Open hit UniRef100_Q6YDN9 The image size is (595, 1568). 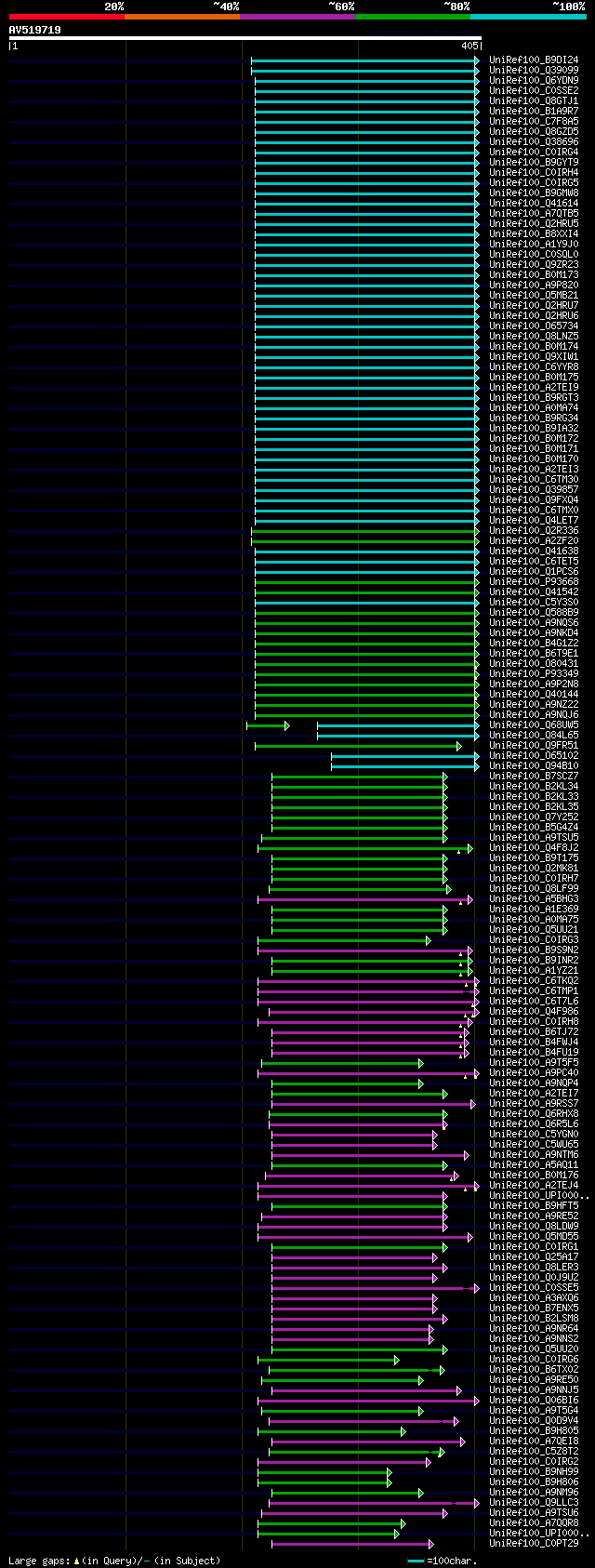534,80
